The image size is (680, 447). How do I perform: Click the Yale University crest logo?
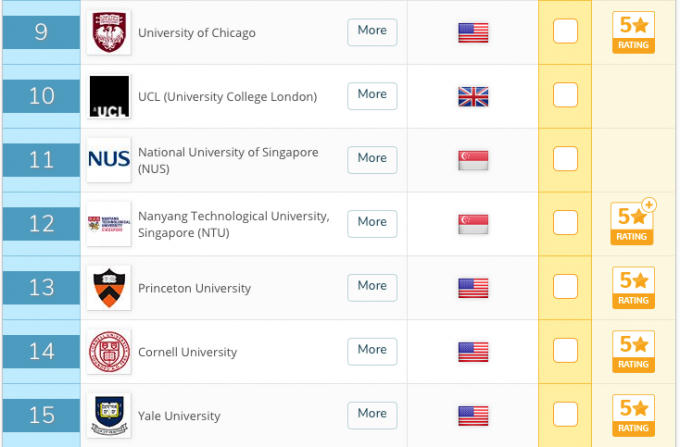pyautogui.click(x=108, y=415)
